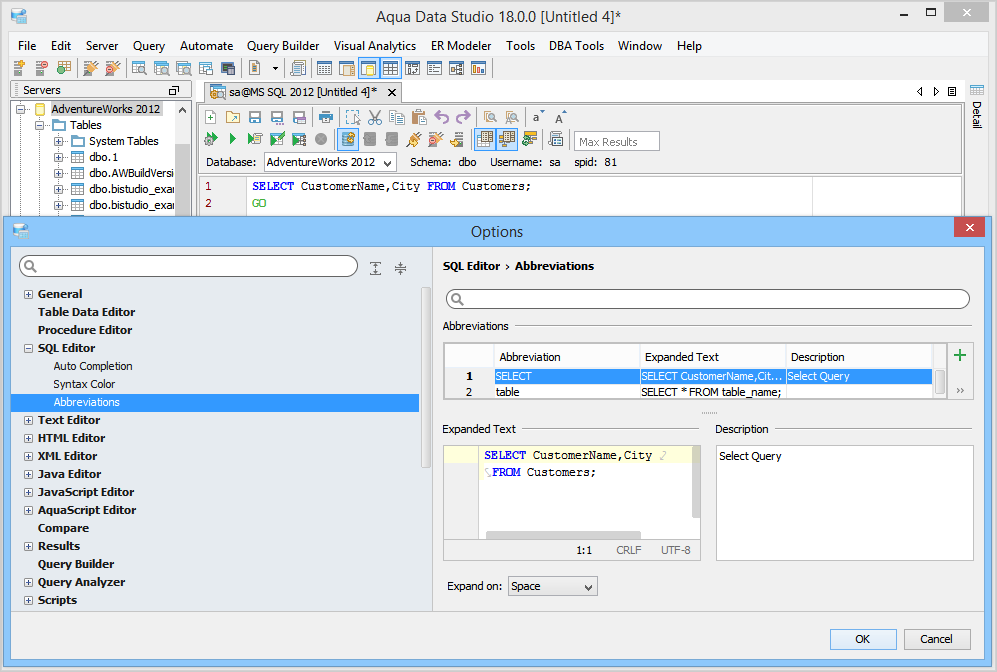The image size is (997, 672).
Task: Click the Open file folder icon in the editor toolbar
Action: 233,117
